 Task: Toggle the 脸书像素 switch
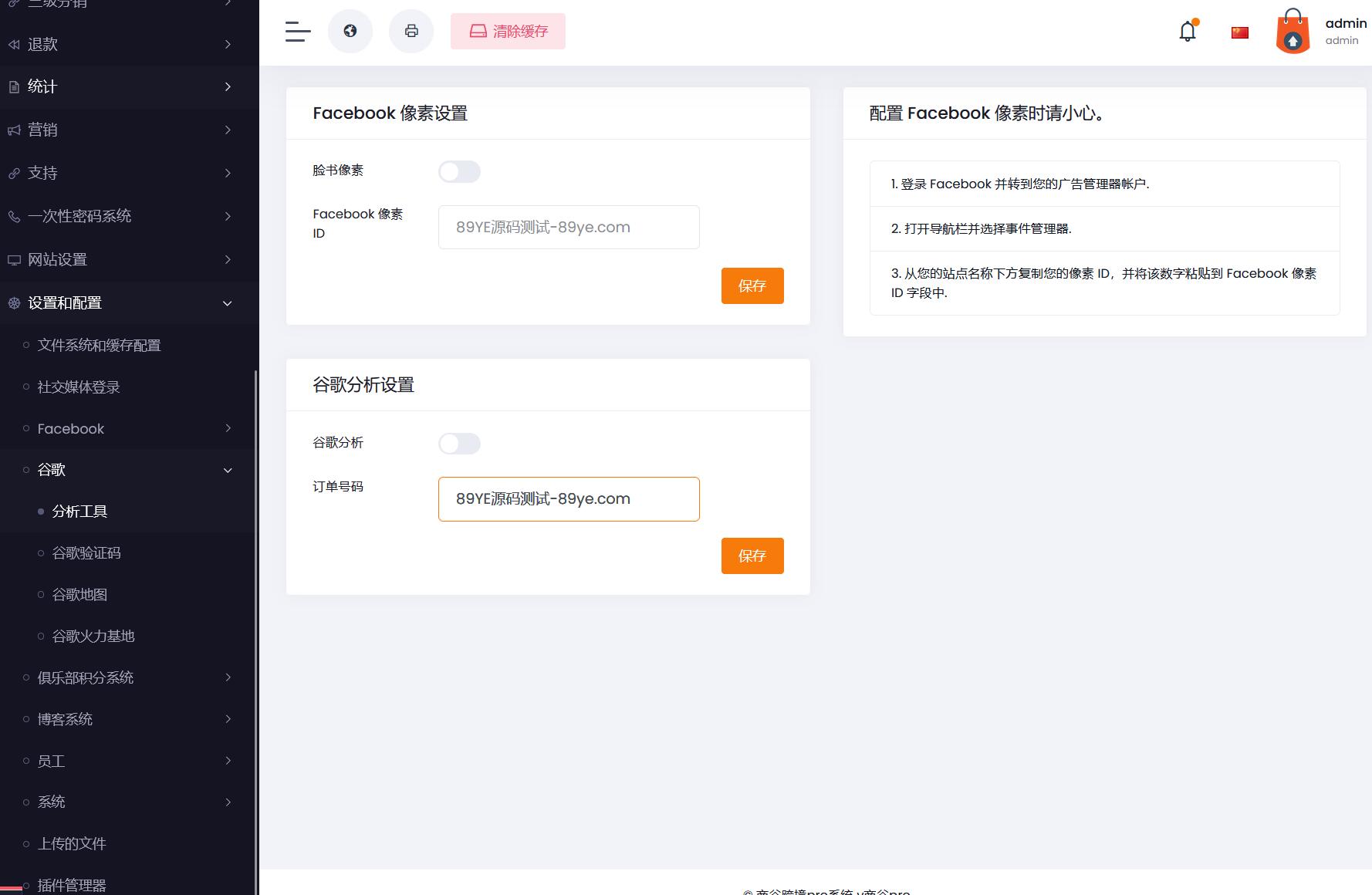[x=459, y=171]
